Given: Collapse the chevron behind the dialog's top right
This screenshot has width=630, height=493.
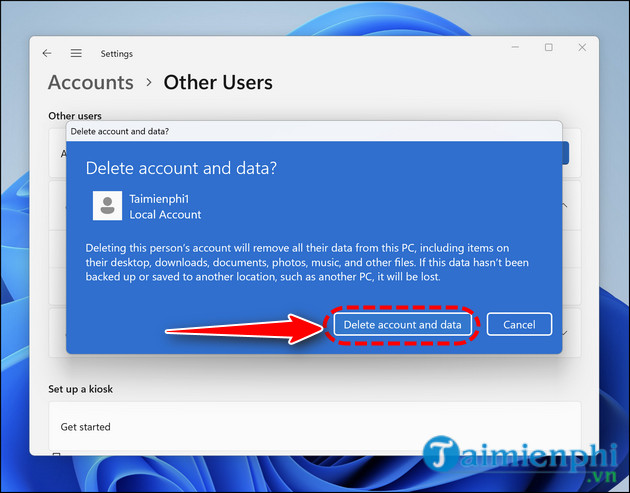Looking at the screenshot, I should [566, 205].
